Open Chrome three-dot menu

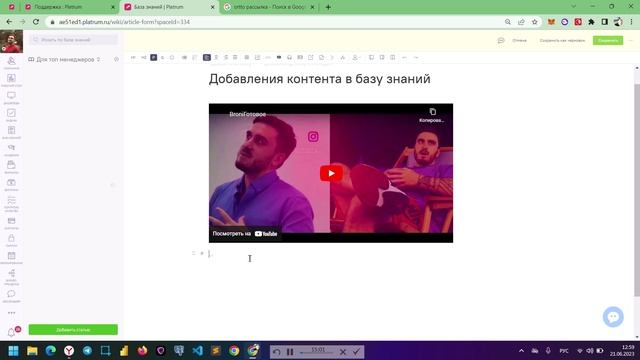631,22
